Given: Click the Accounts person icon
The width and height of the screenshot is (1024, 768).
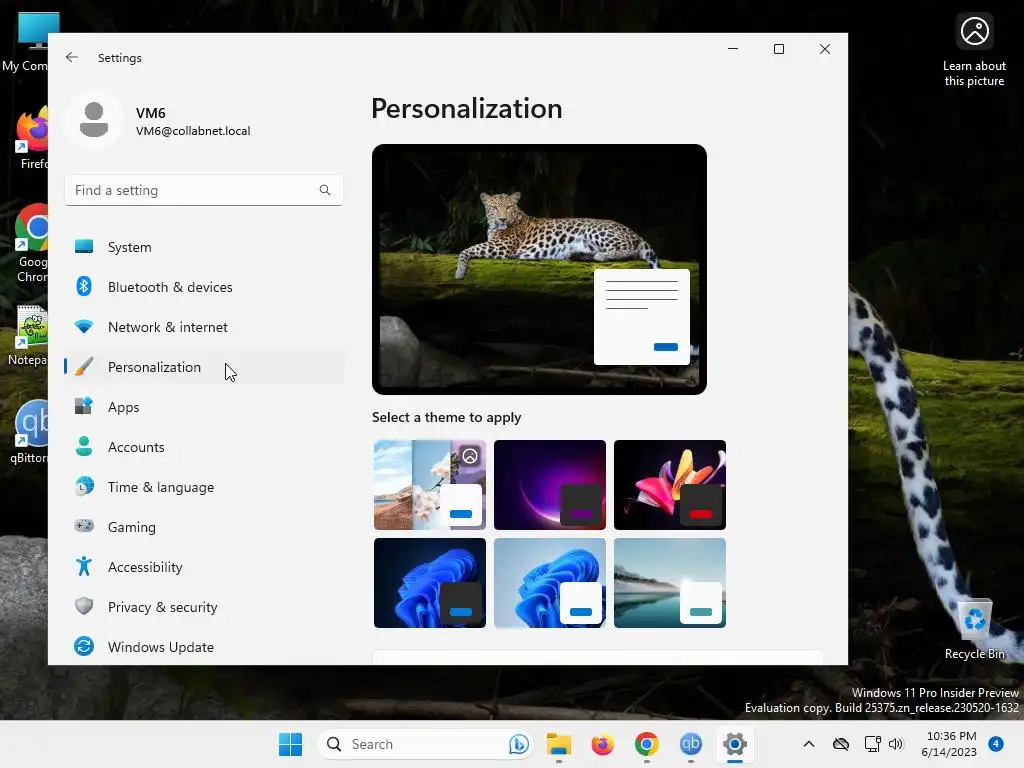Looking at the screenshot, I should coord(84,446).
